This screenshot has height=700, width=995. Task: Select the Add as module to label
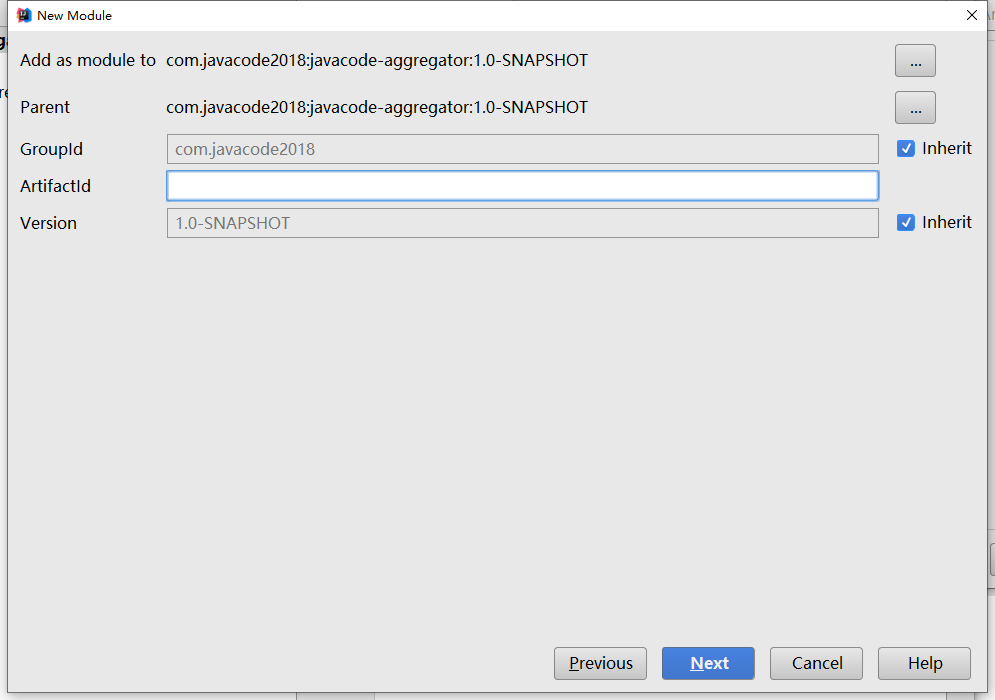pos(88,61)
